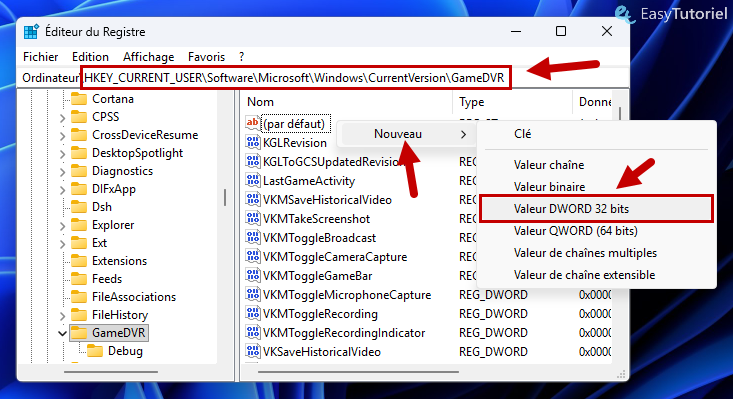733x399 pixels.
Task: Click the DWORD icon of VKMToggleGameBar
Action: (x=252, y=276)
